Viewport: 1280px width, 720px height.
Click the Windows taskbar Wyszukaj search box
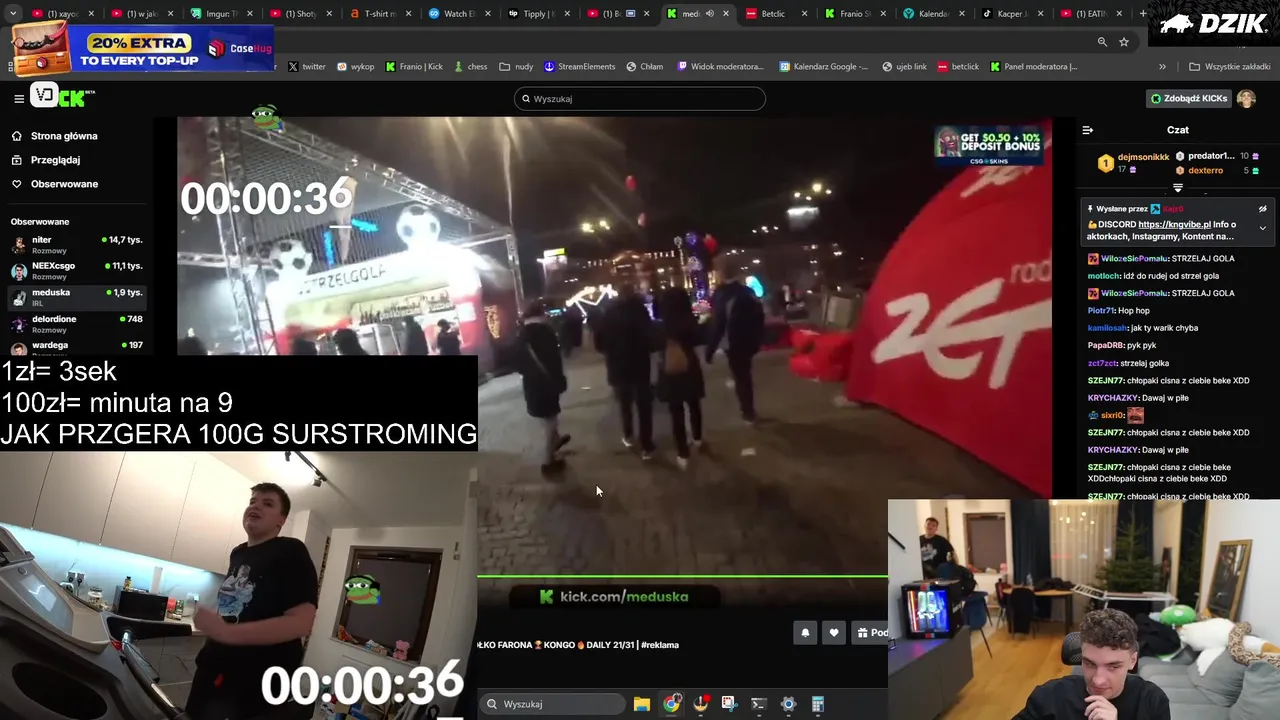click(x=553, y=704)
